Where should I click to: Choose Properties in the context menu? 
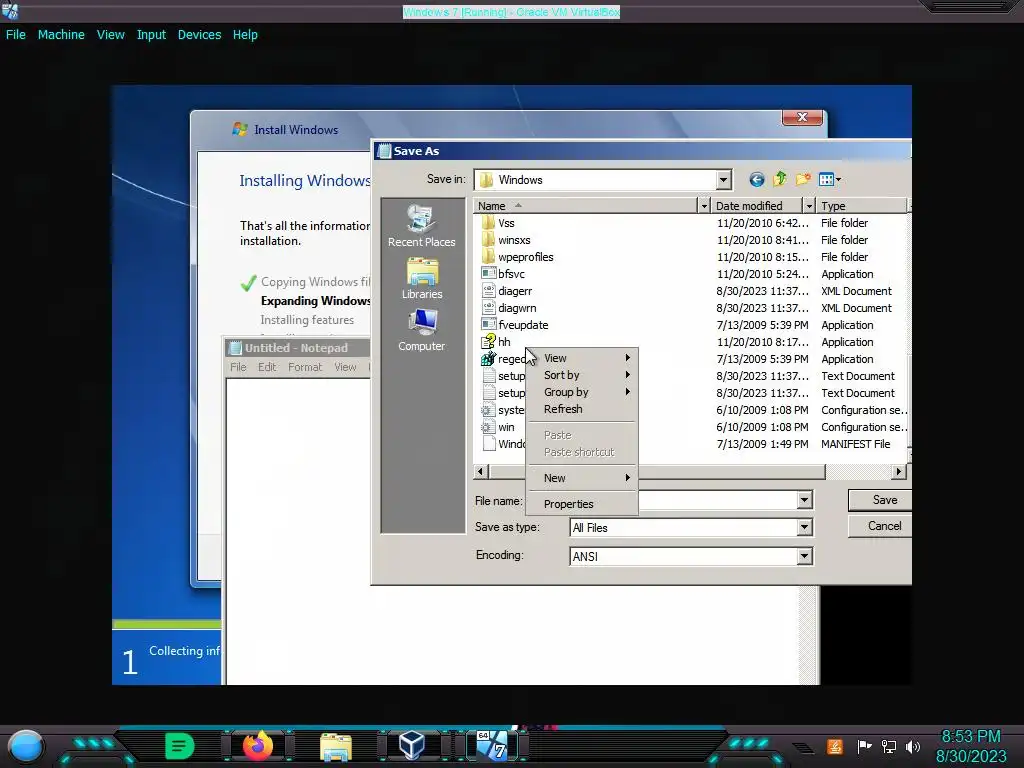pos(582,504)
